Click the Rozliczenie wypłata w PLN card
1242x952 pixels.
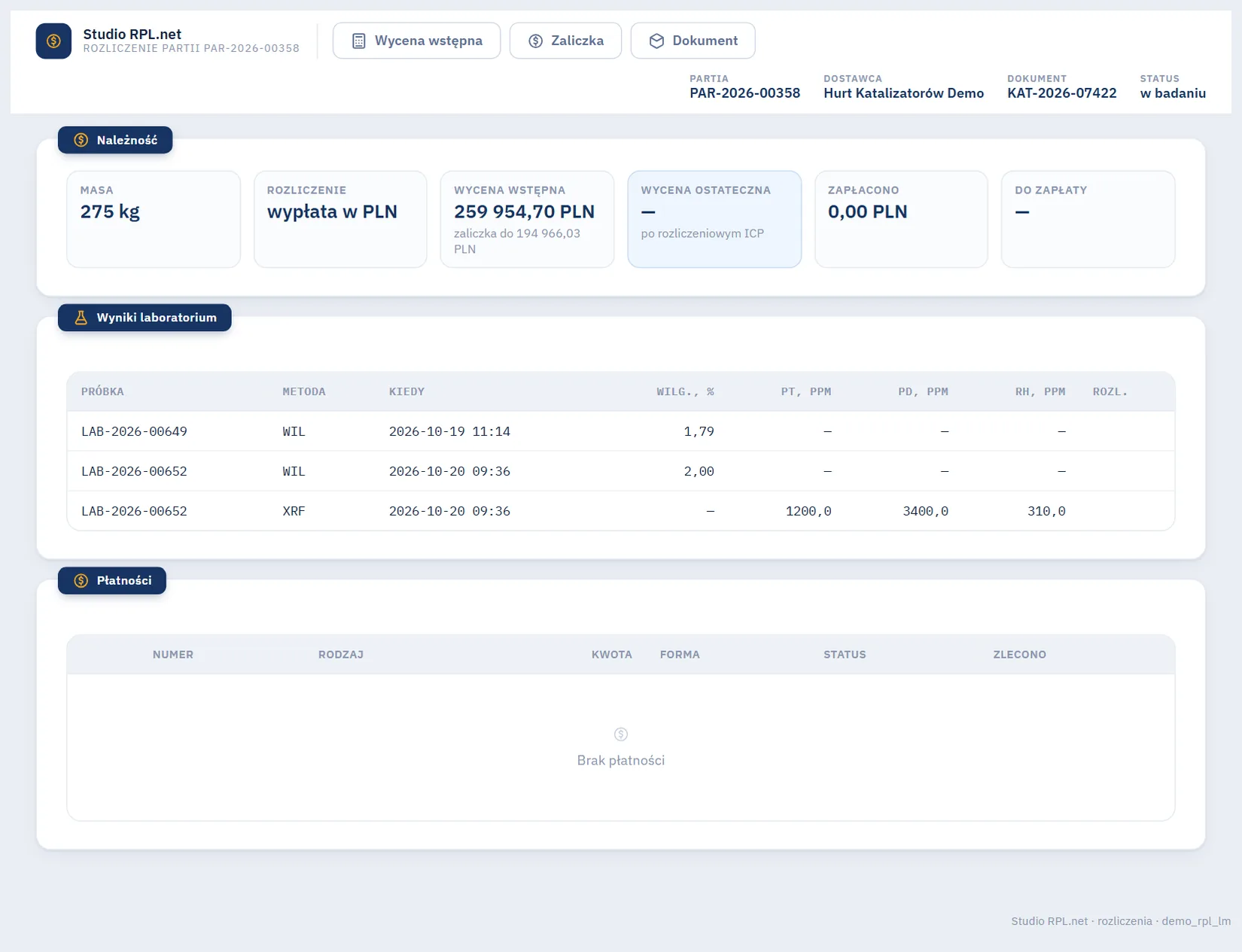point(340,219)
